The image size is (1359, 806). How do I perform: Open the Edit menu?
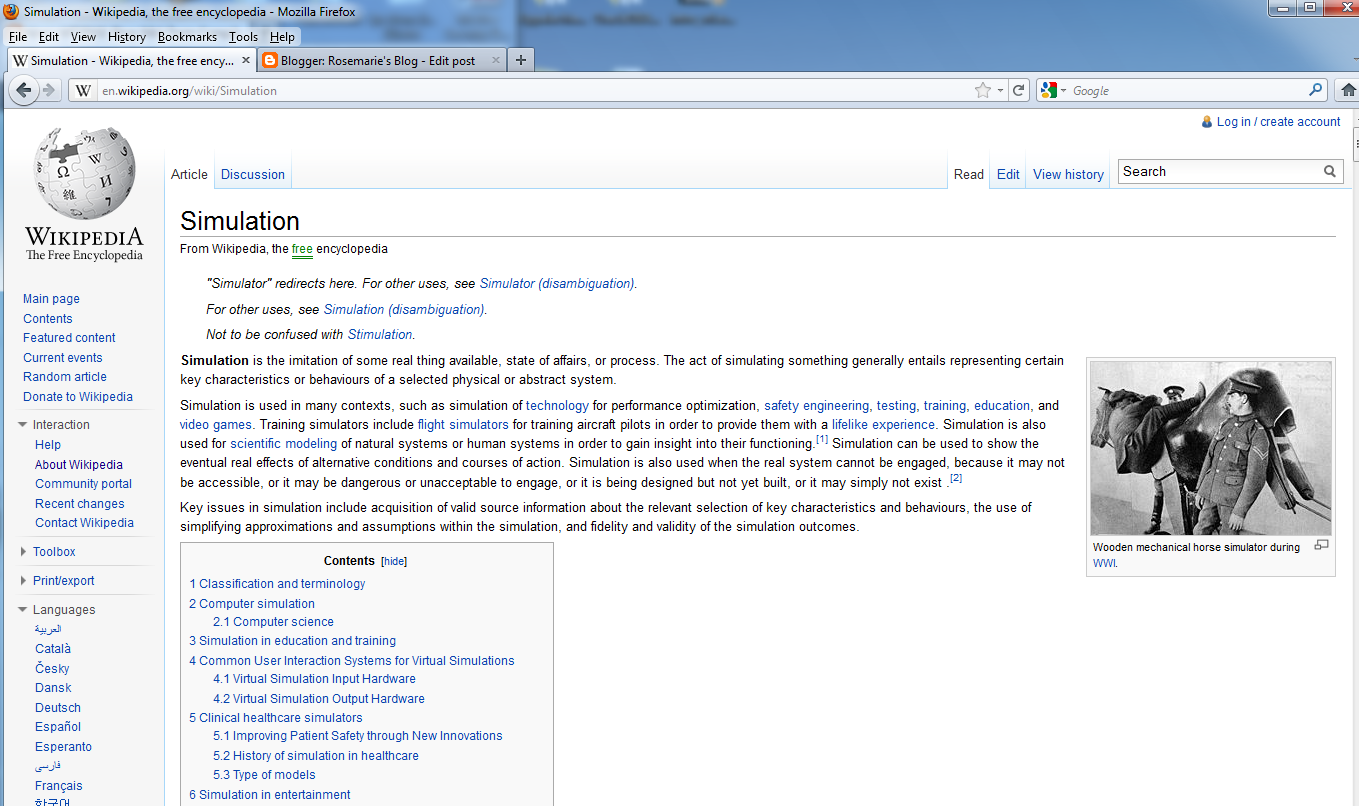point(49,37)
